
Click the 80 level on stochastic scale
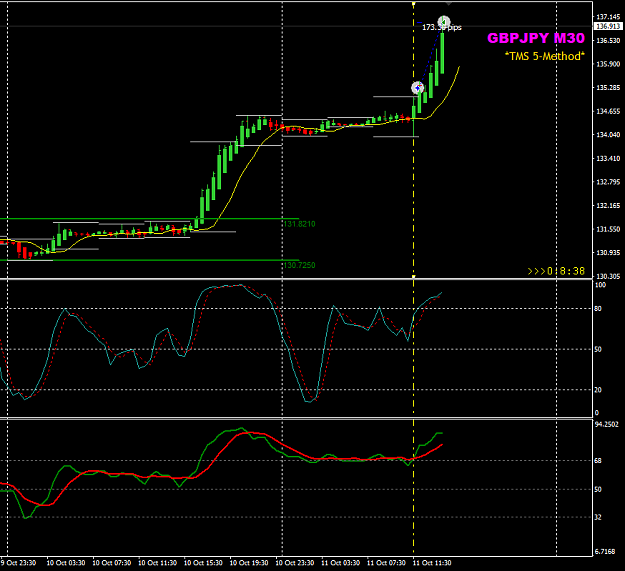[x=598, y=309]
